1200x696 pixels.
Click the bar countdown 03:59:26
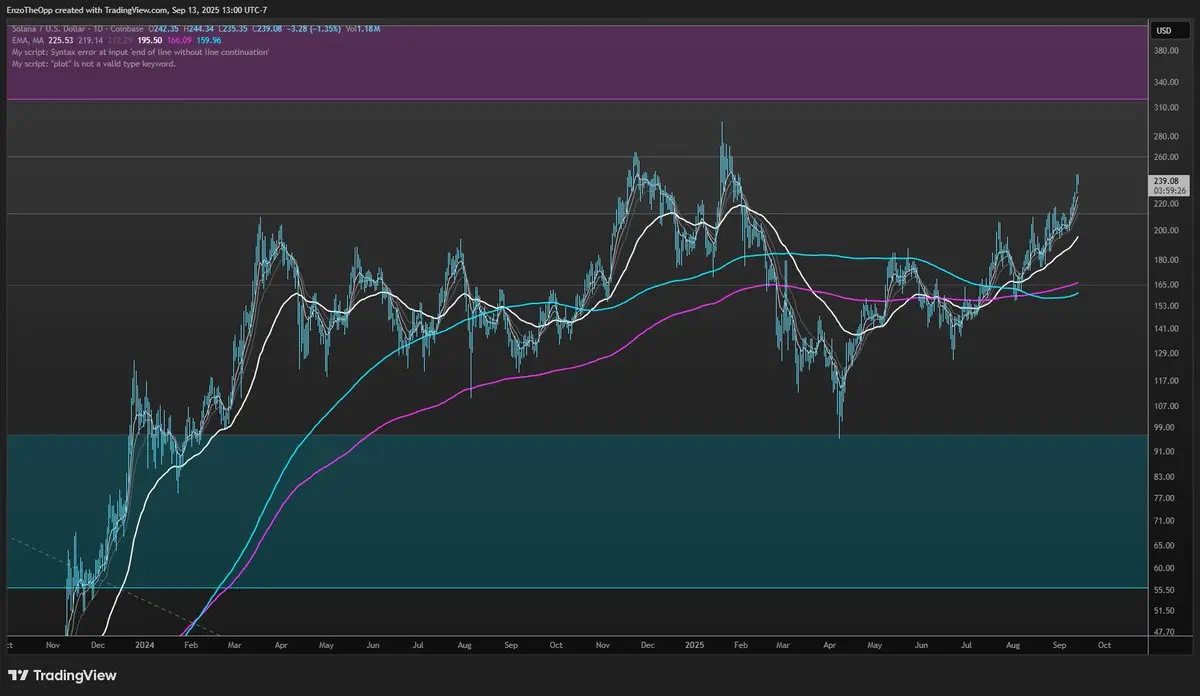pyautogui.click(x=1169, y=190)
